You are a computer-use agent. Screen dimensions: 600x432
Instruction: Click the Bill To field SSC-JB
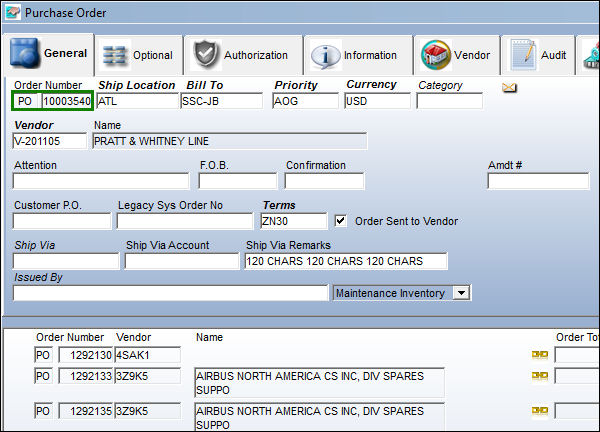(x=222, y=101)
